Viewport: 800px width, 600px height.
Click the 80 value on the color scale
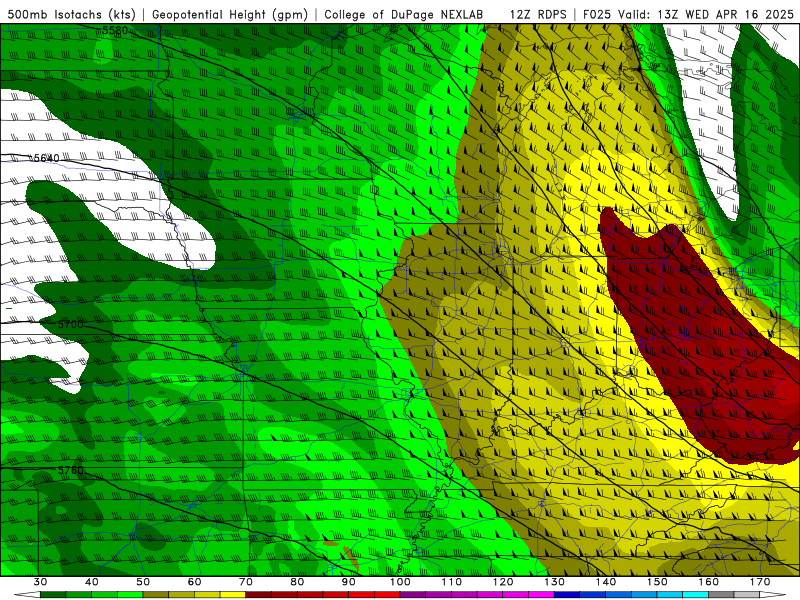click(297, 582)
